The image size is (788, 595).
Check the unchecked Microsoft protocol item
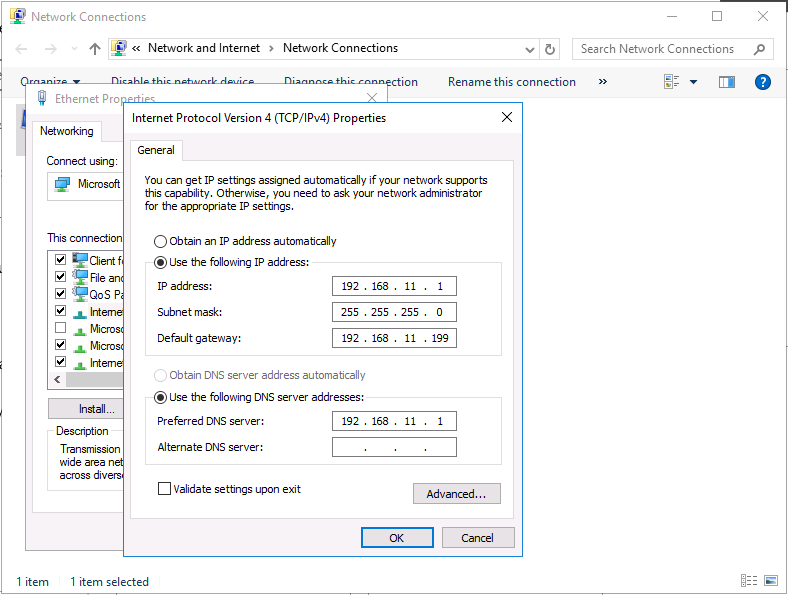[60, 328]
